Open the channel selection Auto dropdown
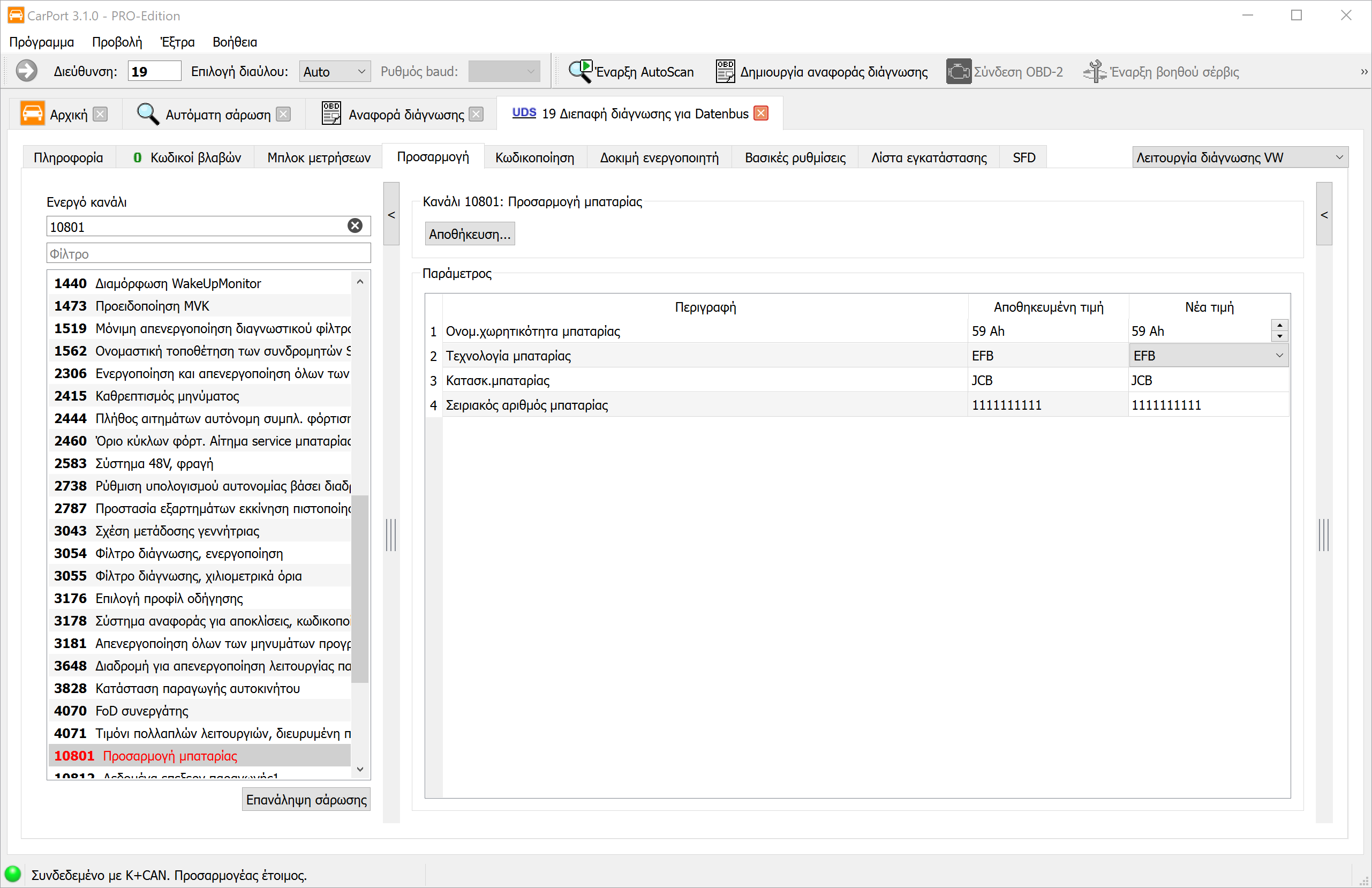Image resolution: width=1372 pixels, height=888 pixels. [334, 72]
